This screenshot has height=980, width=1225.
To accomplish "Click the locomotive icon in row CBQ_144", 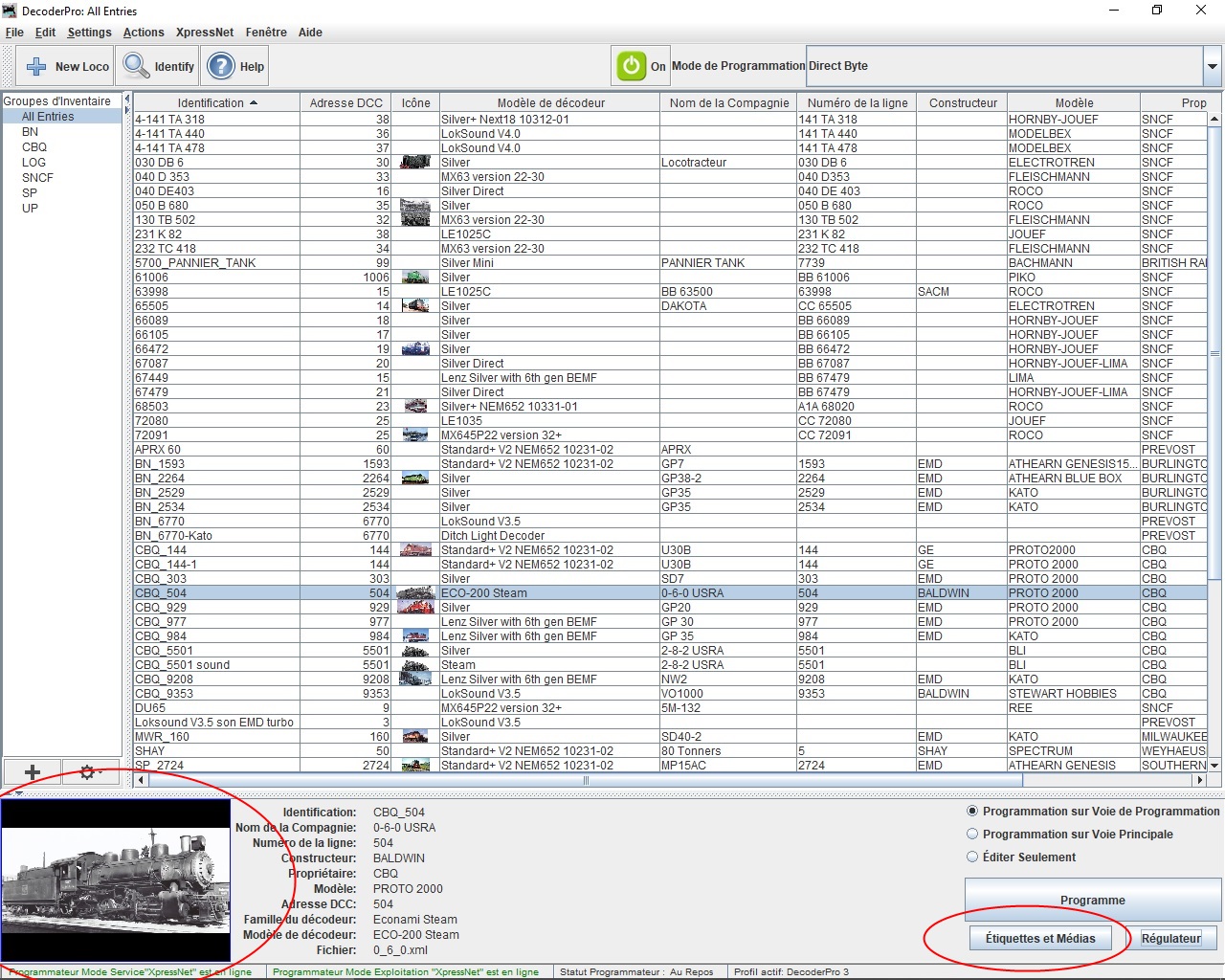I will tap(415, 550).
